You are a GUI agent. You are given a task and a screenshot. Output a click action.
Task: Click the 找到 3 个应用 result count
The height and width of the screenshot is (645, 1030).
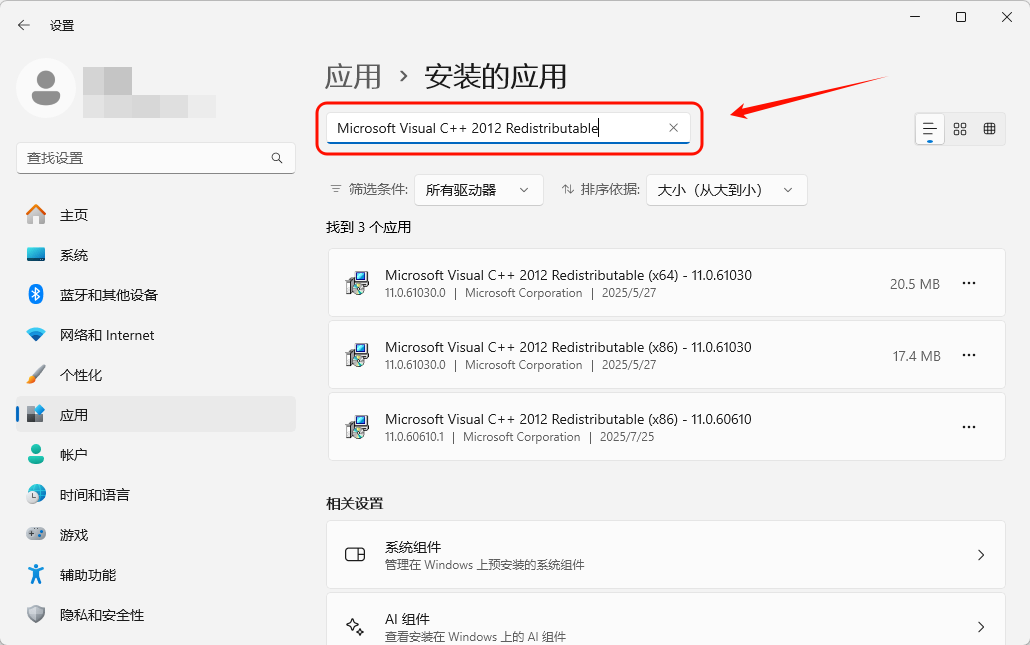tap(369, 227)
